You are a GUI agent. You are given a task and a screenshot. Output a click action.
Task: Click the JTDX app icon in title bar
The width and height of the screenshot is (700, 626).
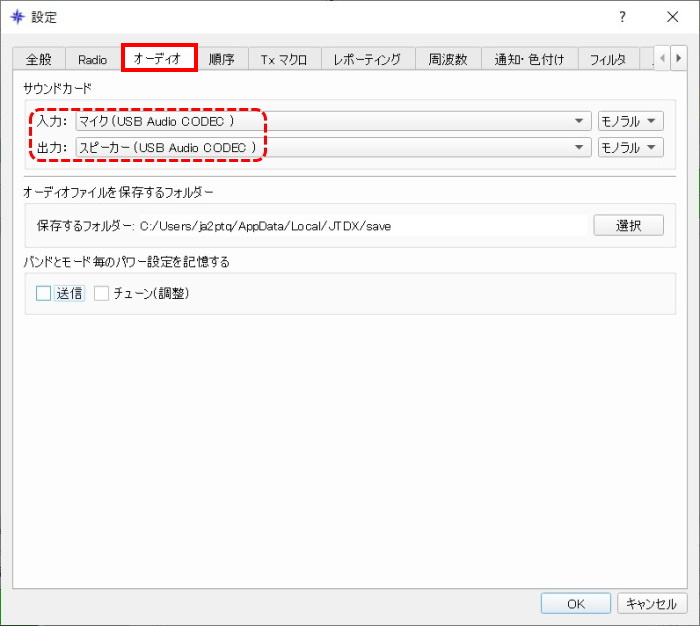pyautogui.click(x=16, y=17)
